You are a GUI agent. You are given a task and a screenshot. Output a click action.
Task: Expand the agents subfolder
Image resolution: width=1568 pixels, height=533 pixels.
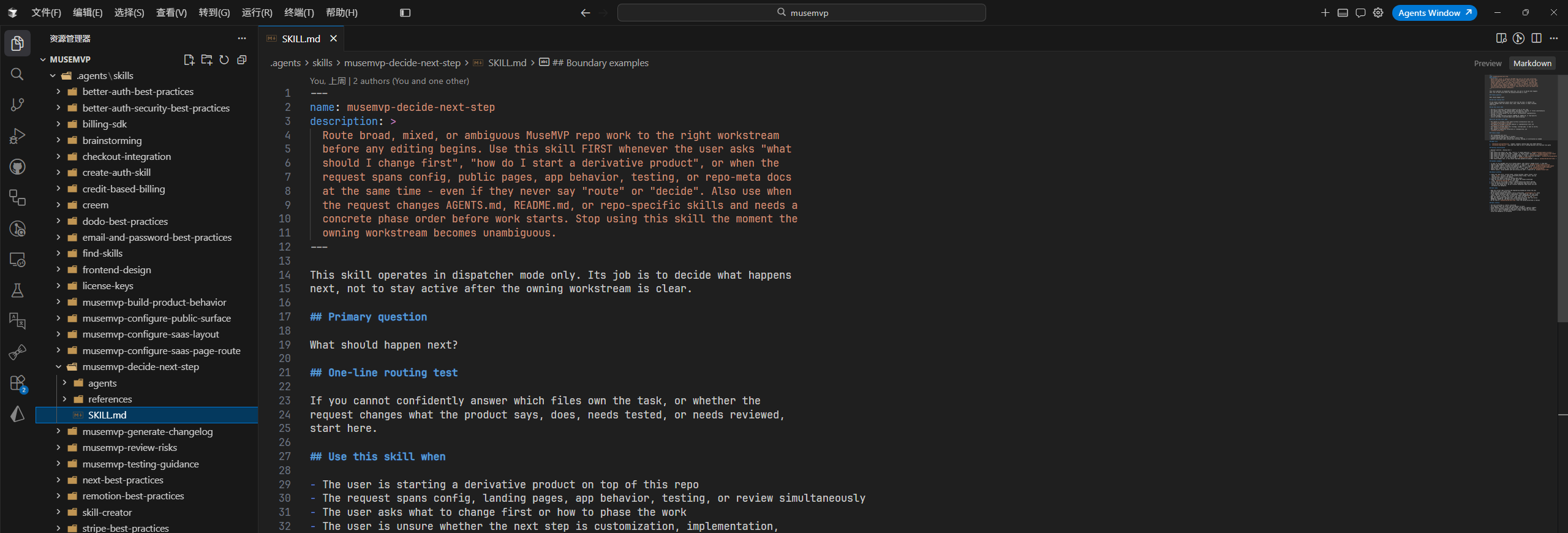[x=64, y=383]
